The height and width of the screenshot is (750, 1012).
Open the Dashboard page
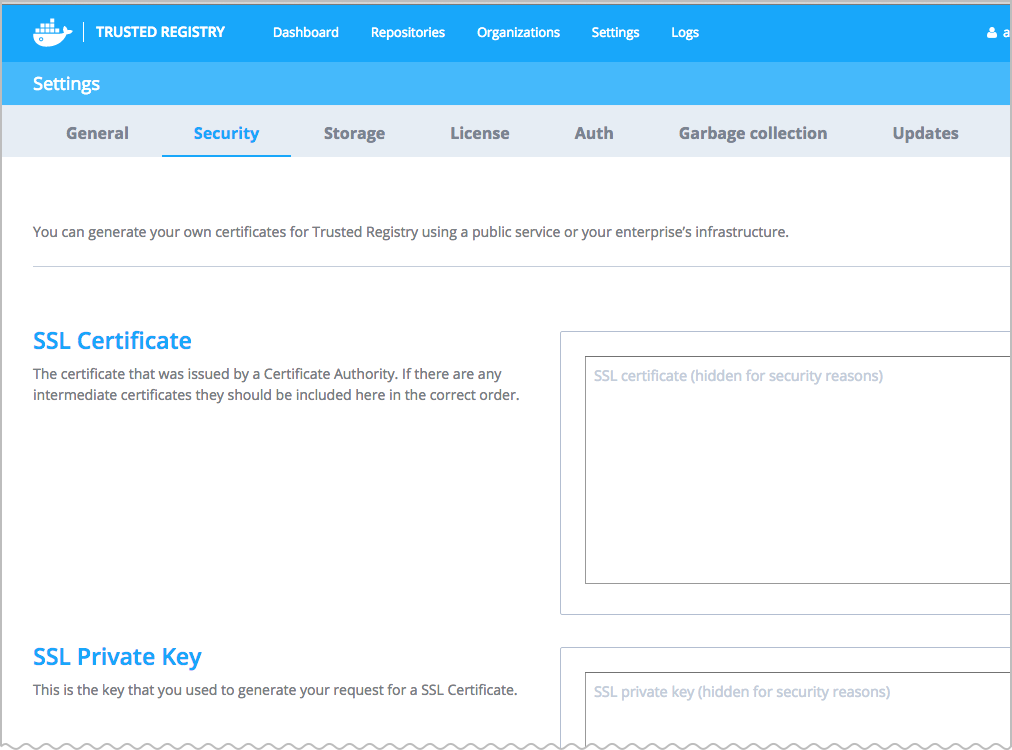click(305, 32)
